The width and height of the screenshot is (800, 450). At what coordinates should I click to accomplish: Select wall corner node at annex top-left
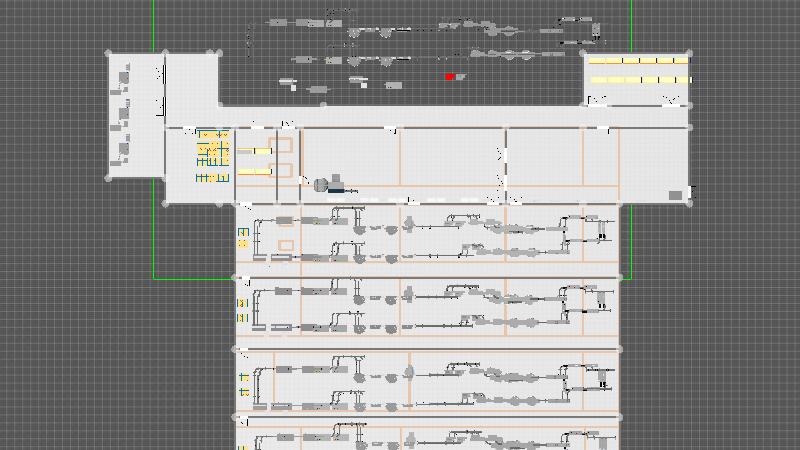pyautogui.click(x=110, y=54)
